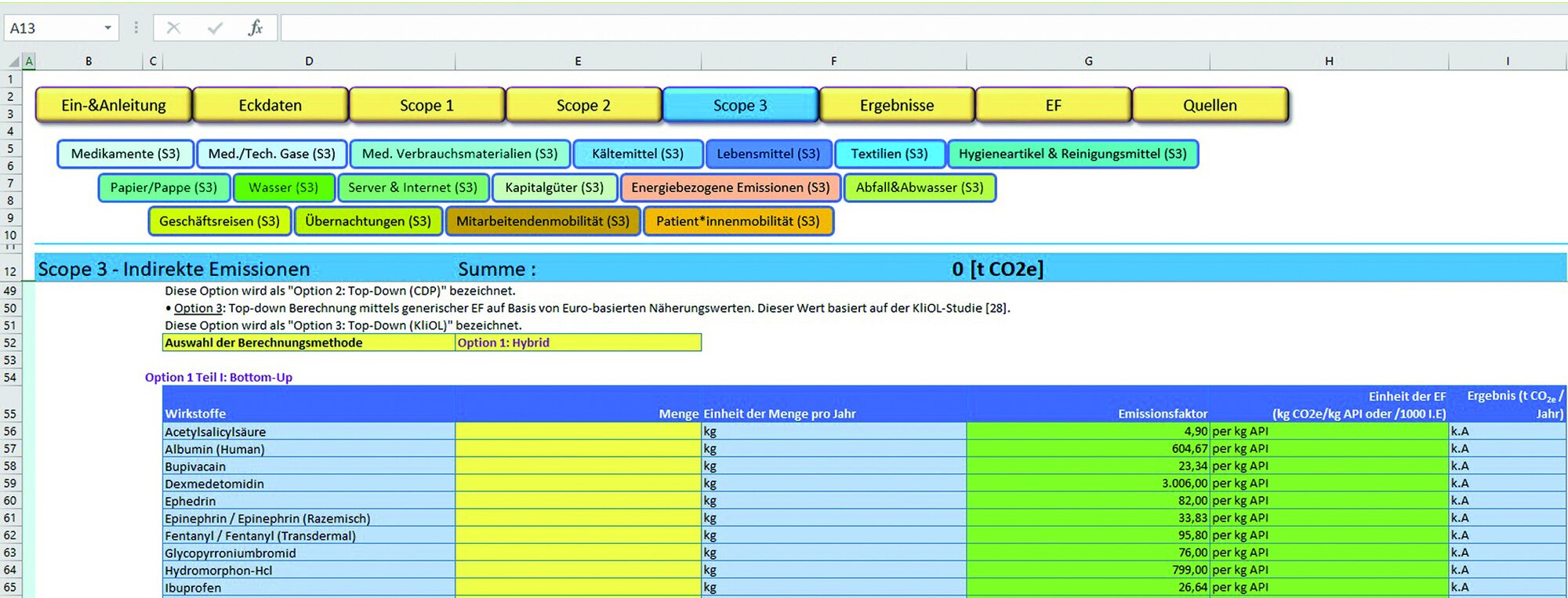Screen dimensions: 1568x598
Task: Open the Quellen sources button
Action: tap(1210, 105)
